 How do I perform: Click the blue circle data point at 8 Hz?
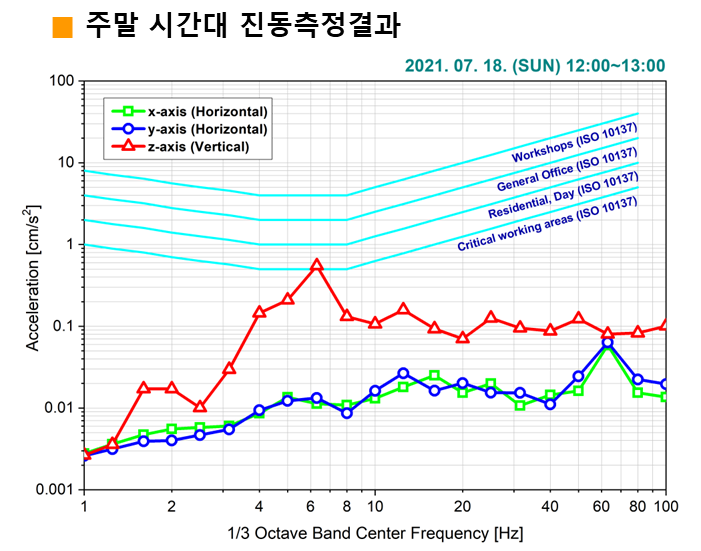(x=347, y=412)
